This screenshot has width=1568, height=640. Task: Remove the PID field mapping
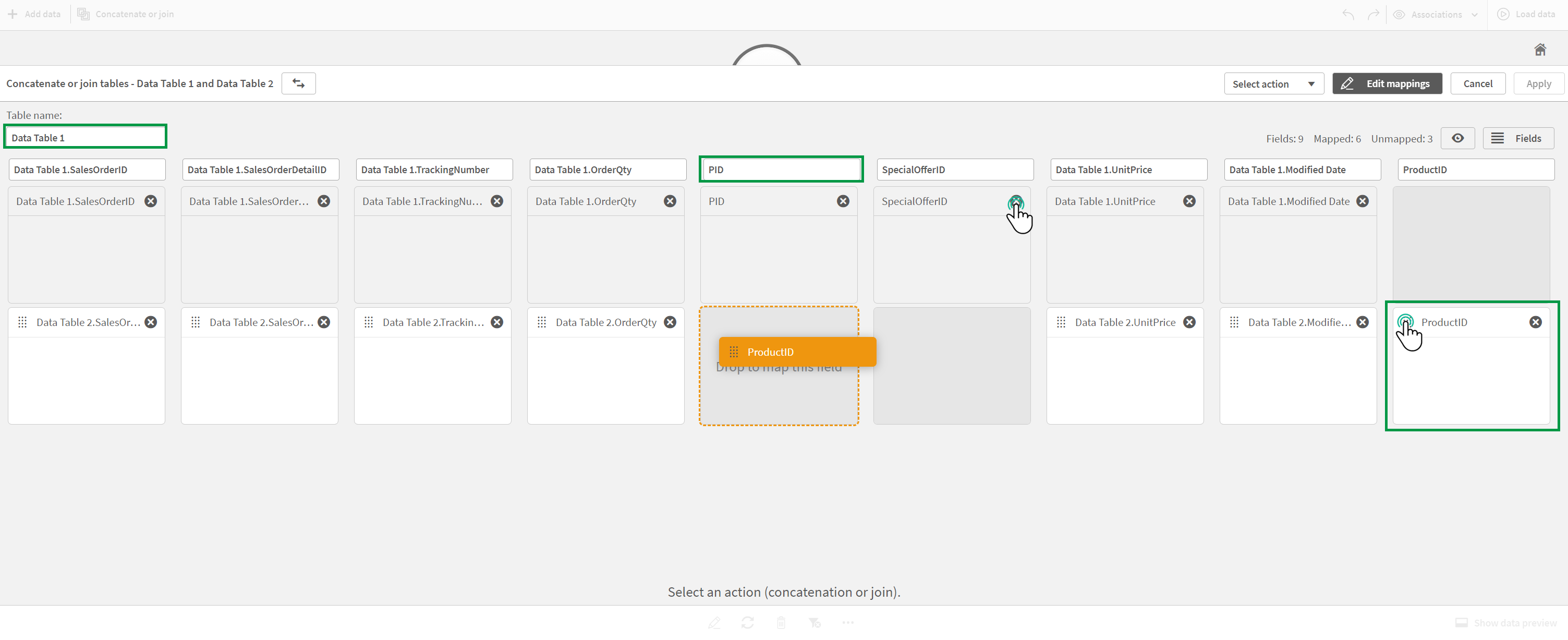[843, 201]
